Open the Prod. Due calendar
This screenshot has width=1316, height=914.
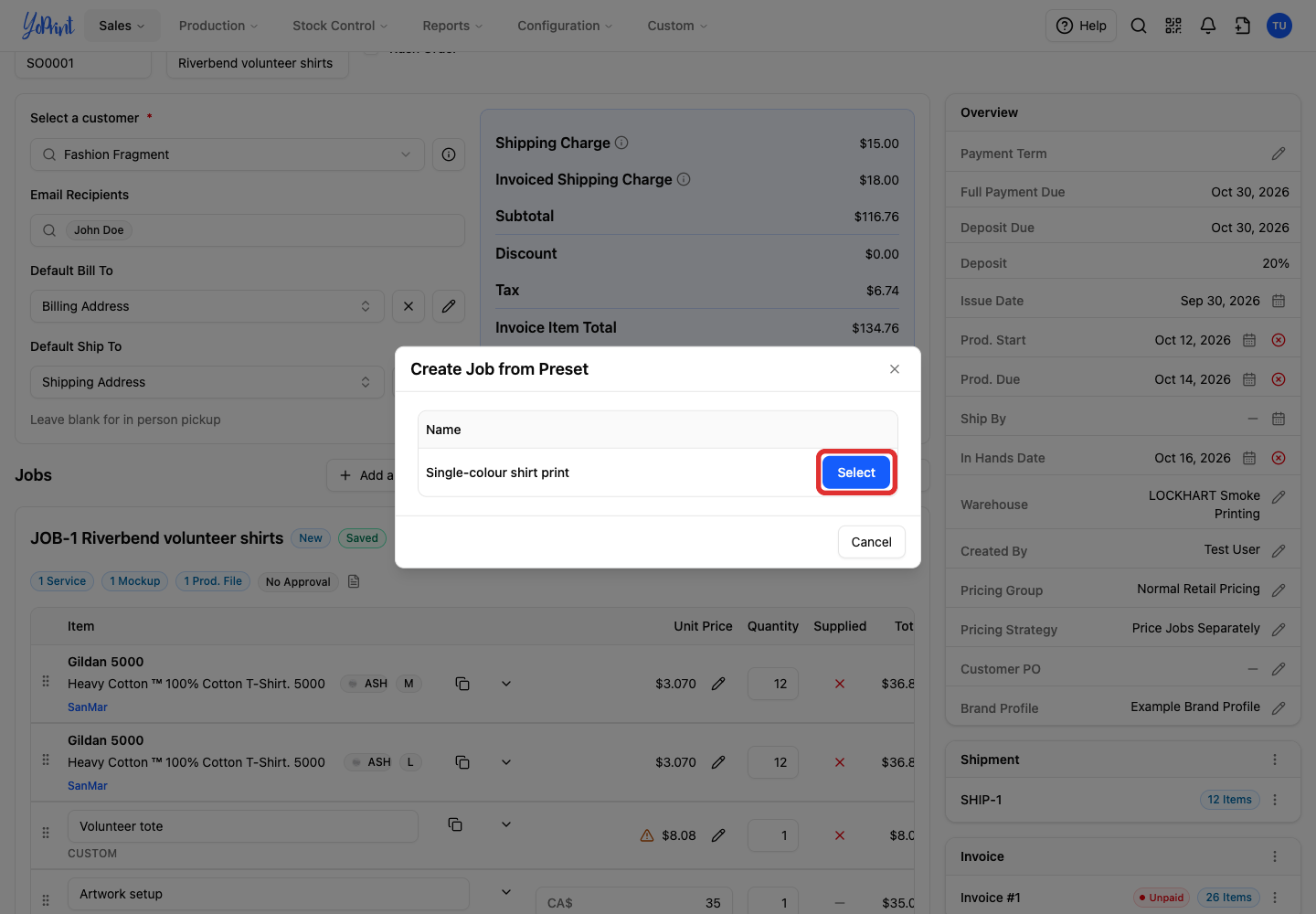pyautogui.click(x=1249, y=379)
